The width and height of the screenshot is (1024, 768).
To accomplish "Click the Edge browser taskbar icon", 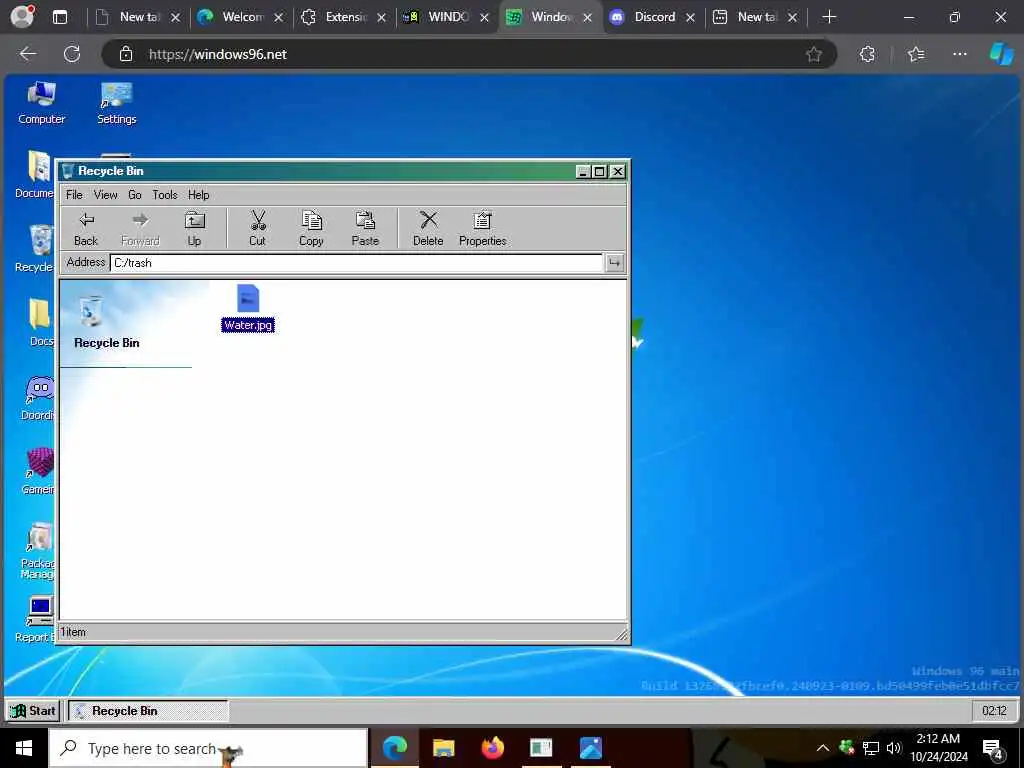I will pyautogui.click(x=394, y=748).
